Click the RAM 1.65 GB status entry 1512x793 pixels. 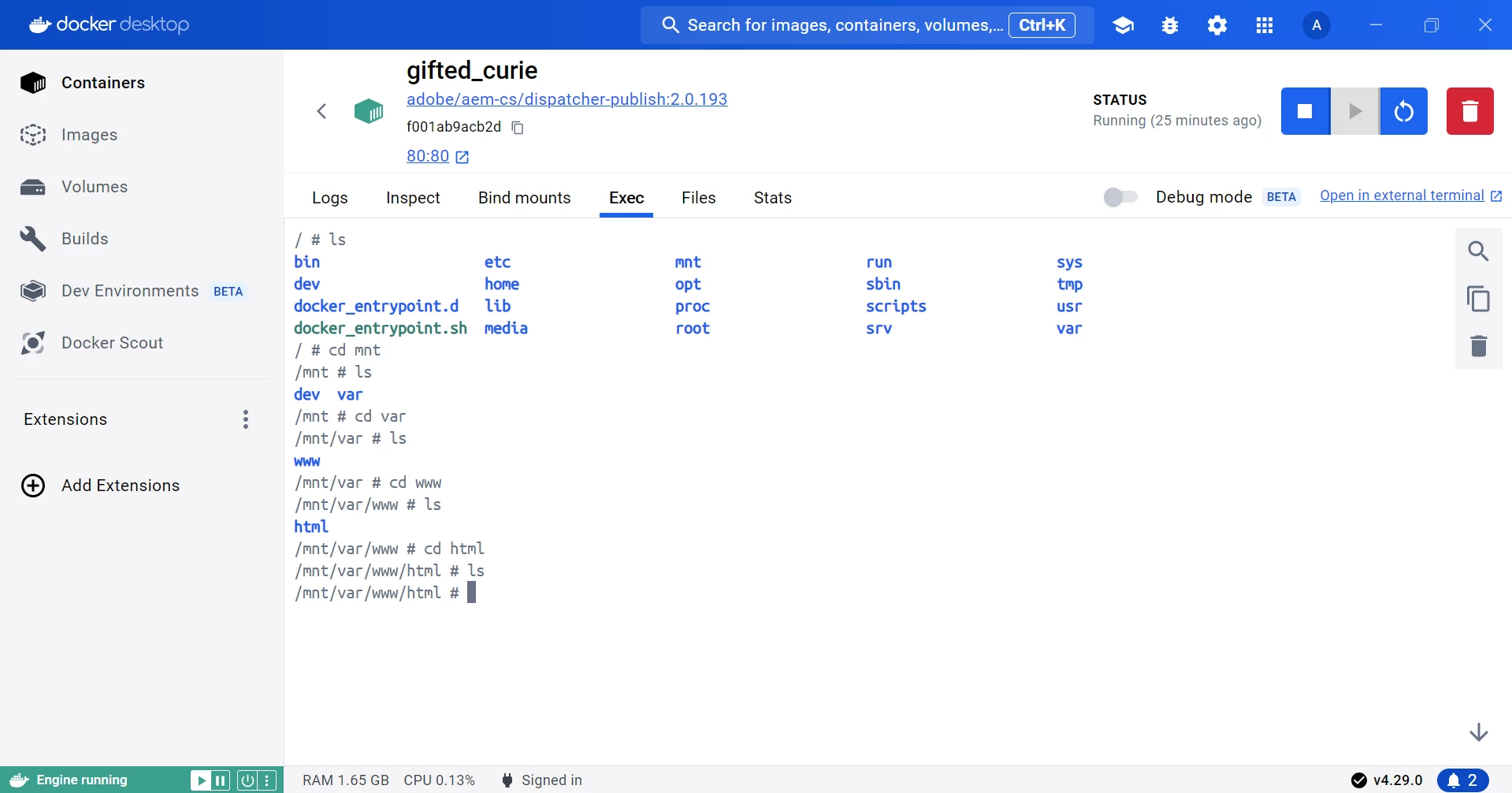[346, 780]
